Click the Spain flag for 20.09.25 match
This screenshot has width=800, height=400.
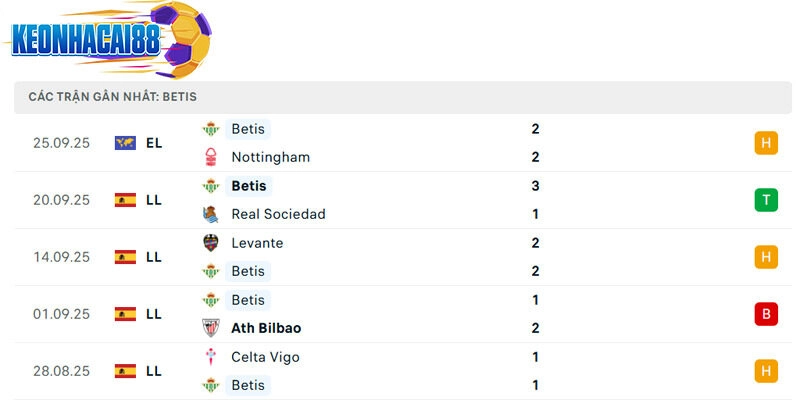(x=125, y=200)
